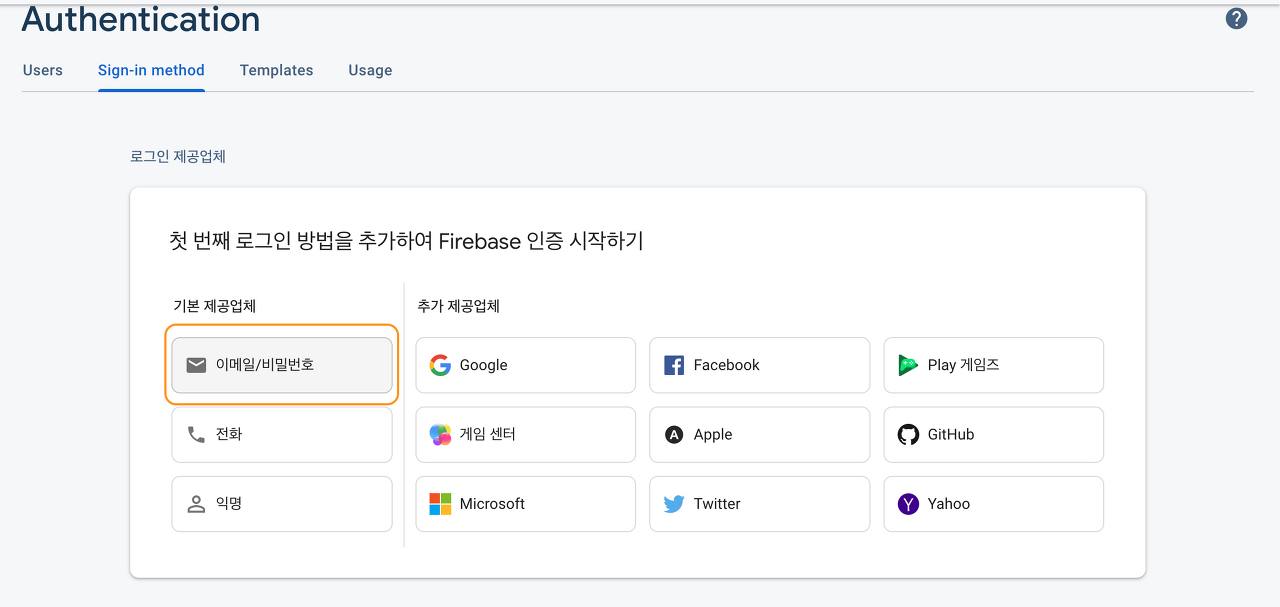Image resolution: width=1280 pixels, height=607 pixels.
Task: Select the Sign-in method tab
Action: coord(151,70)
